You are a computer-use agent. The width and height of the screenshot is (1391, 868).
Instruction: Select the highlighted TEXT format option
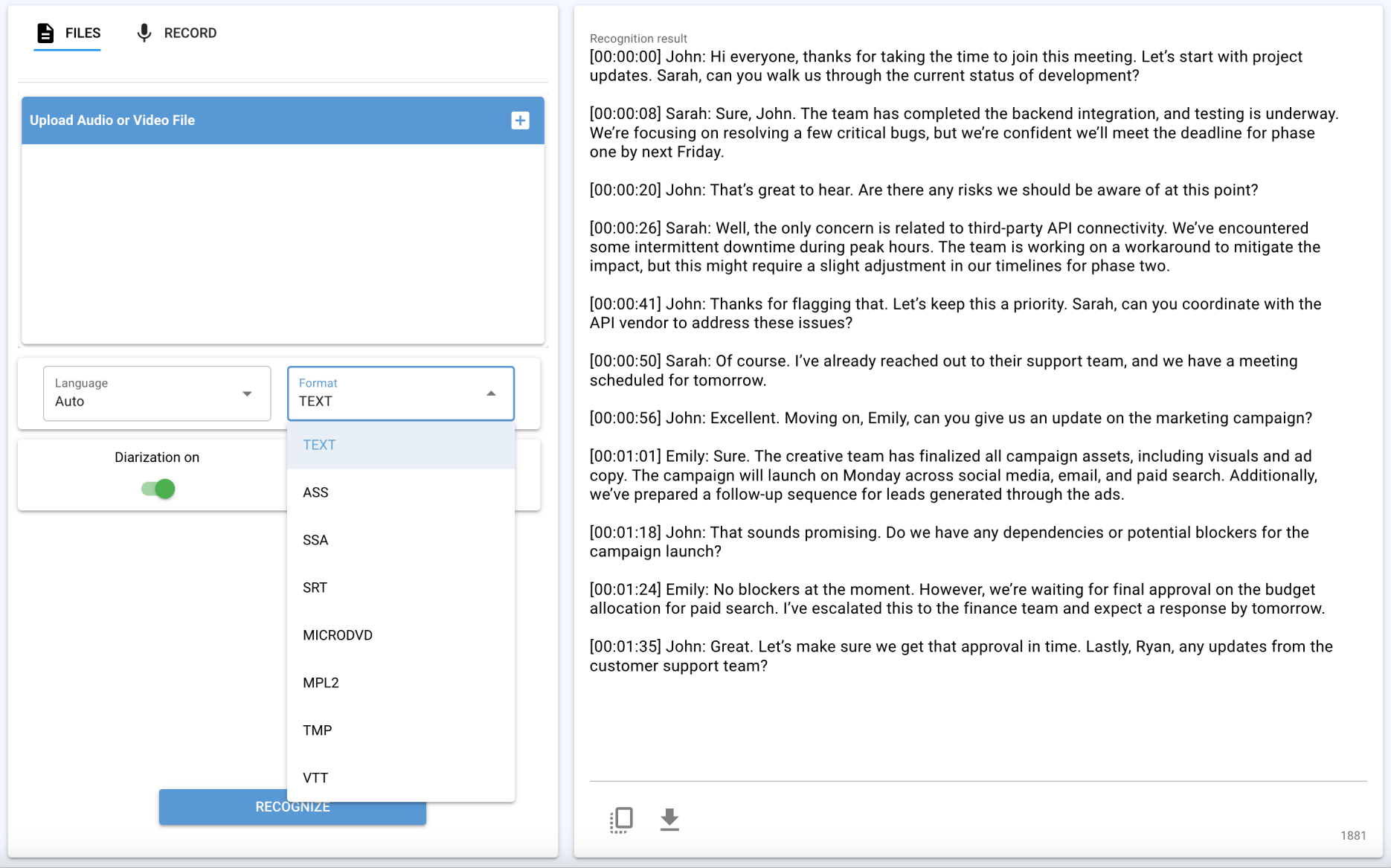(x=319, y=445)
